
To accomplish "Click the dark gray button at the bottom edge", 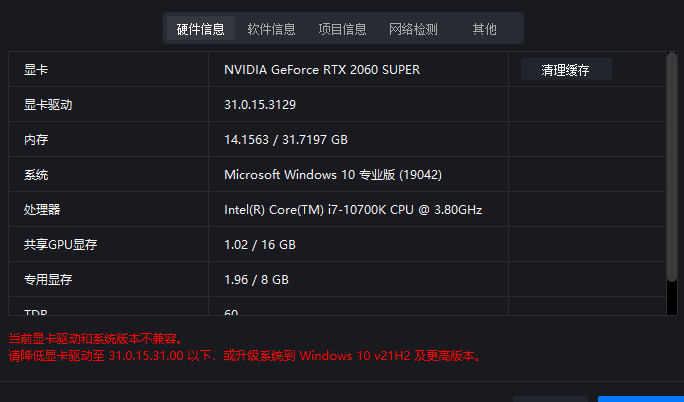I will (x=551, y=399).
